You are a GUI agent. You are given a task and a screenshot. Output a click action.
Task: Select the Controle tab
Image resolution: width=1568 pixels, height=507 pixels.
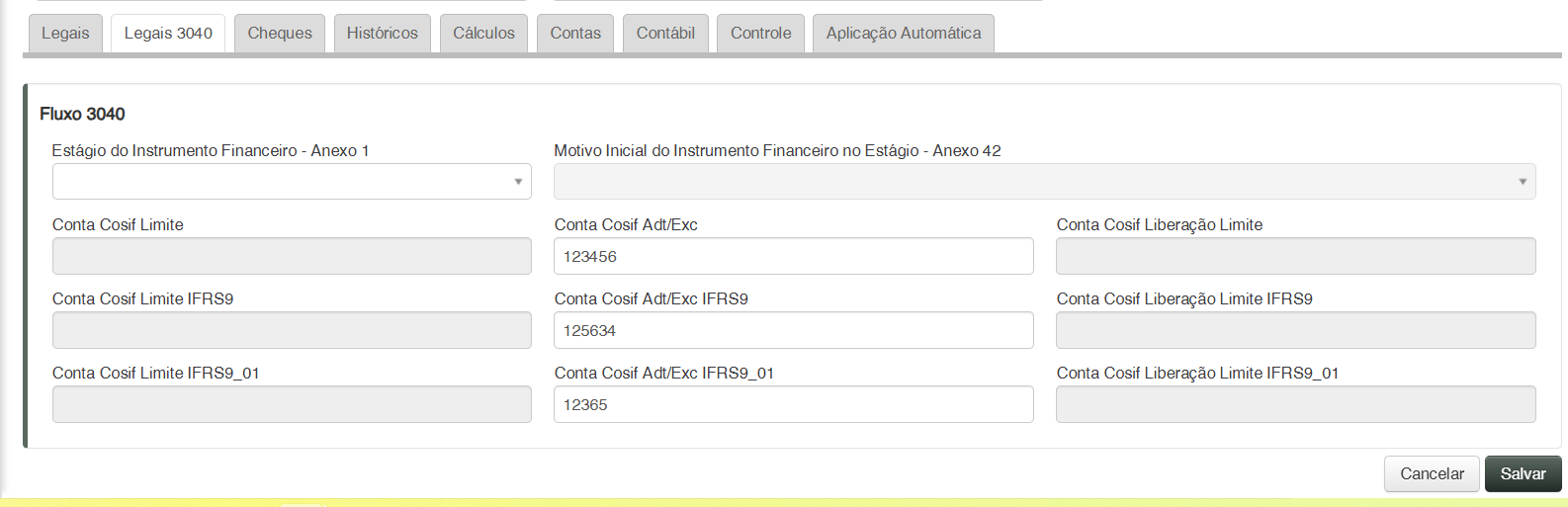[760, 33]
